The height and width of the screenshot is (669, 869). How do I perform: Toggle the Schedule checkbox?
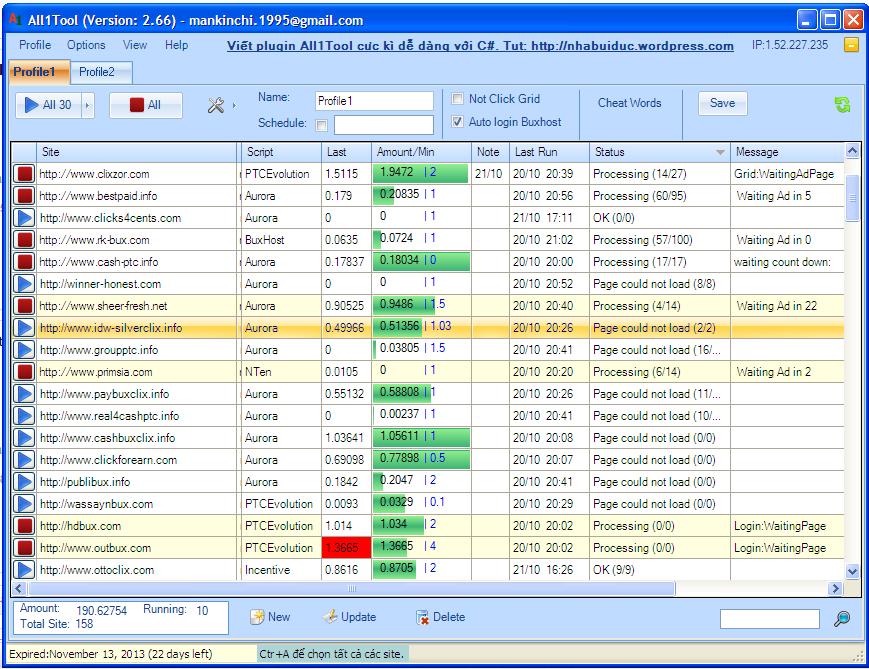click(x=321, y=125)
